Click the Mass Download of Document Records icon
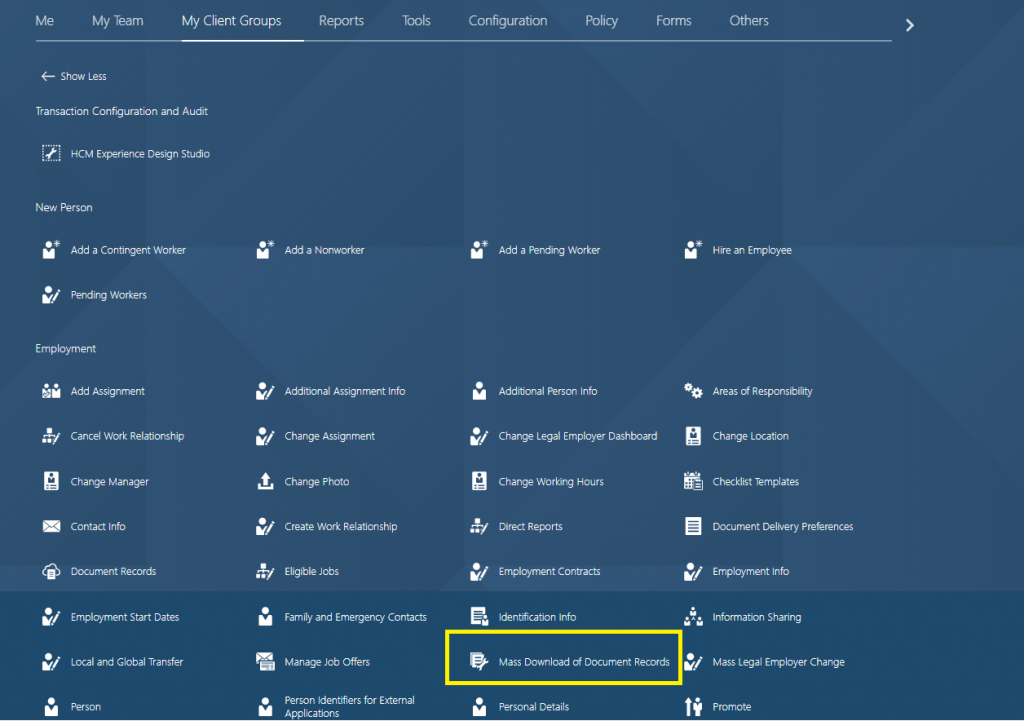This screenshot has height=721, width=1024. (x=479, y=662)
